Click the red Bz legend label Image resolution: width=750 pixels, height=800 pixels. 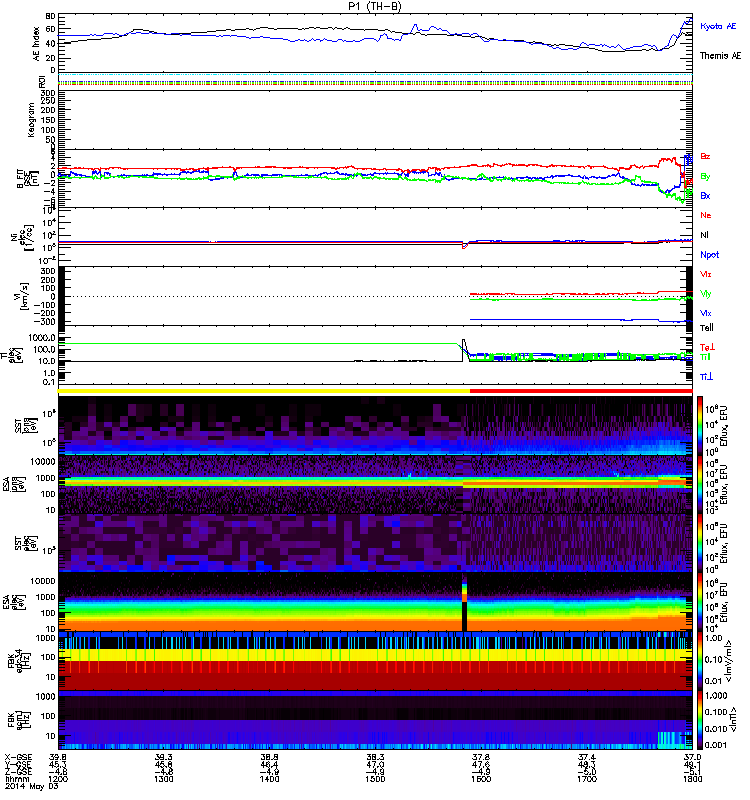coord(705,156)
